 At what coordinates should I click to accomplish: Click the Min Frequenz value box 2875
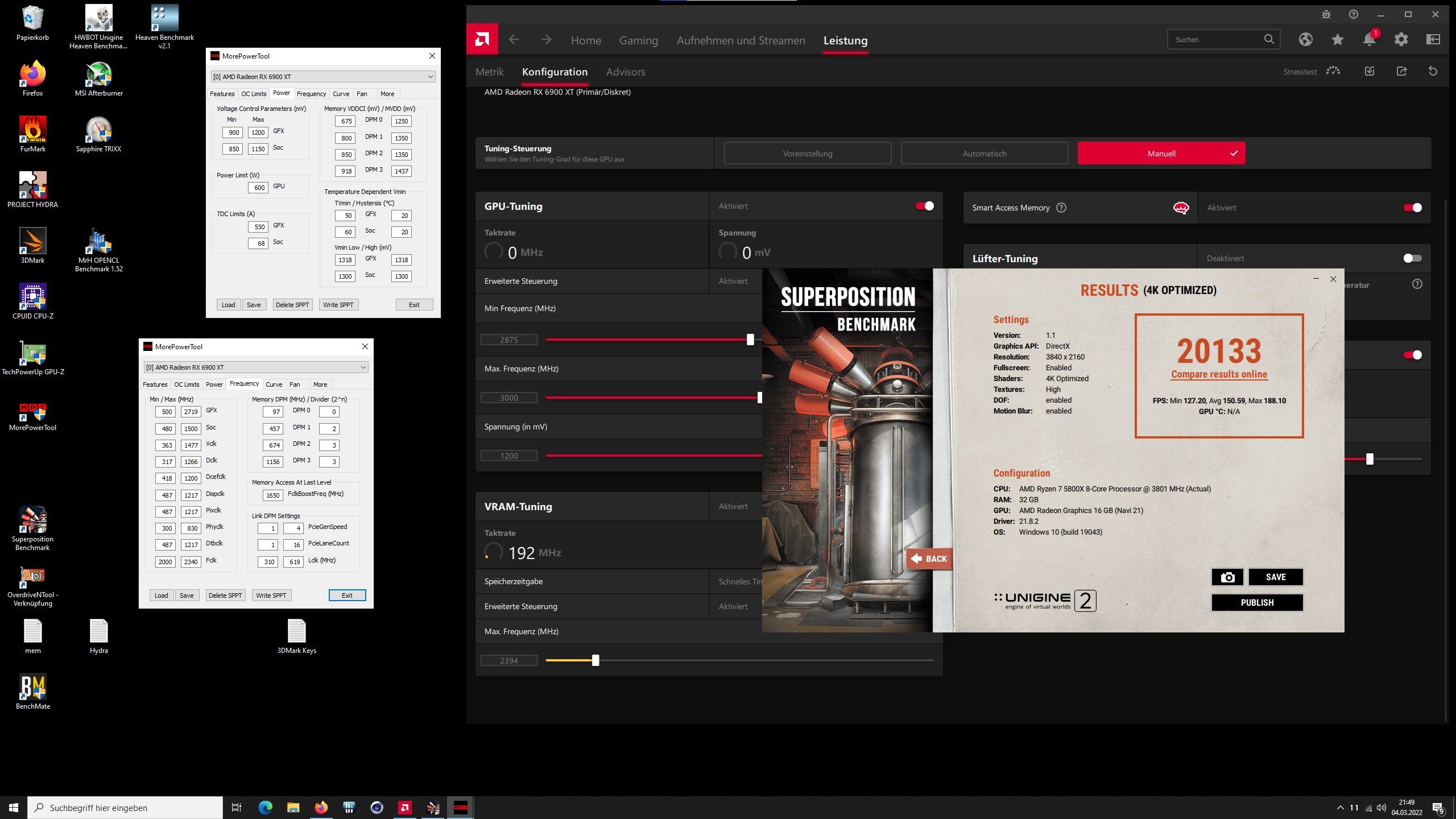point(509,340)
